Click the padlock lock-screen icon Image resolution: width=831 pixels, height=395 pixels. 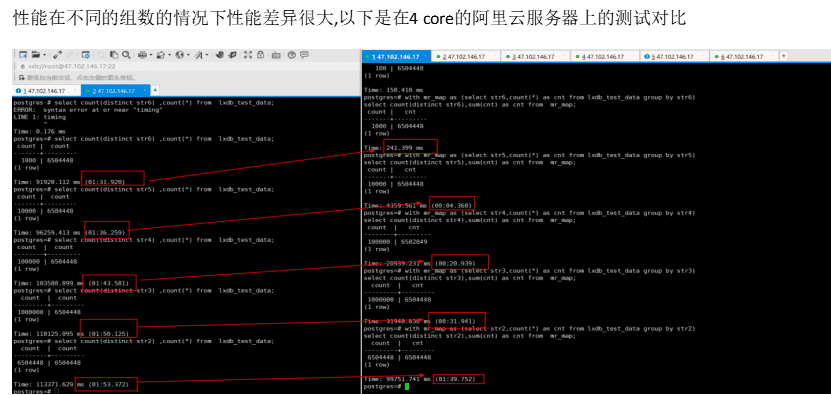(x=261, y=55)
